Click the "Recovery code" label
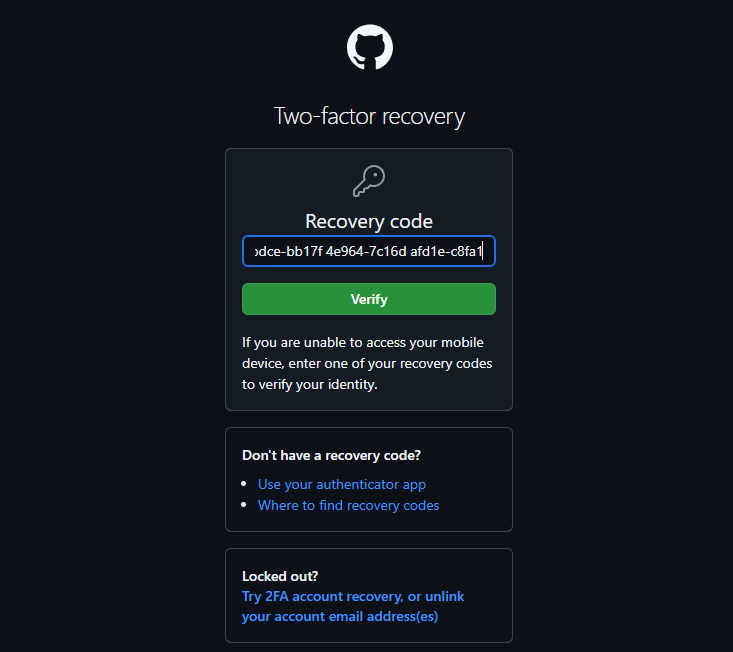This screenshot has height=652, width=733. [x=369, y=221]
